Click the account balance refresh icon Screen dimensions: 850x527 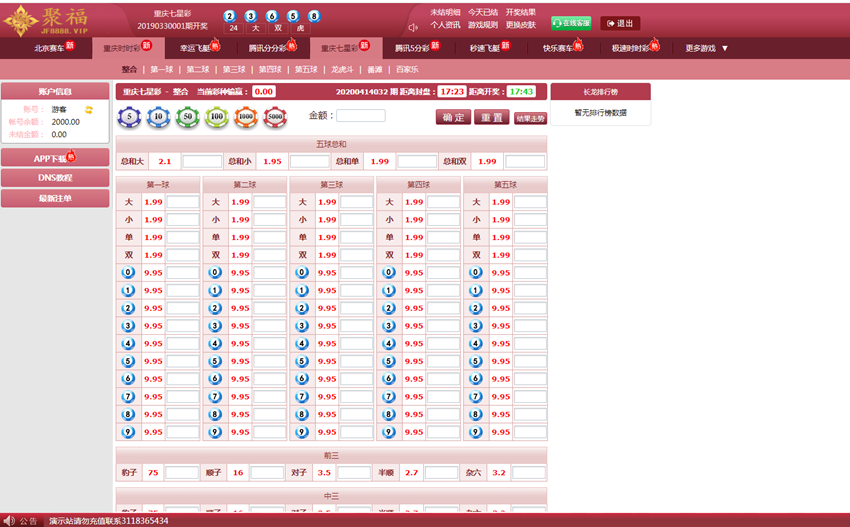[89, 109]
